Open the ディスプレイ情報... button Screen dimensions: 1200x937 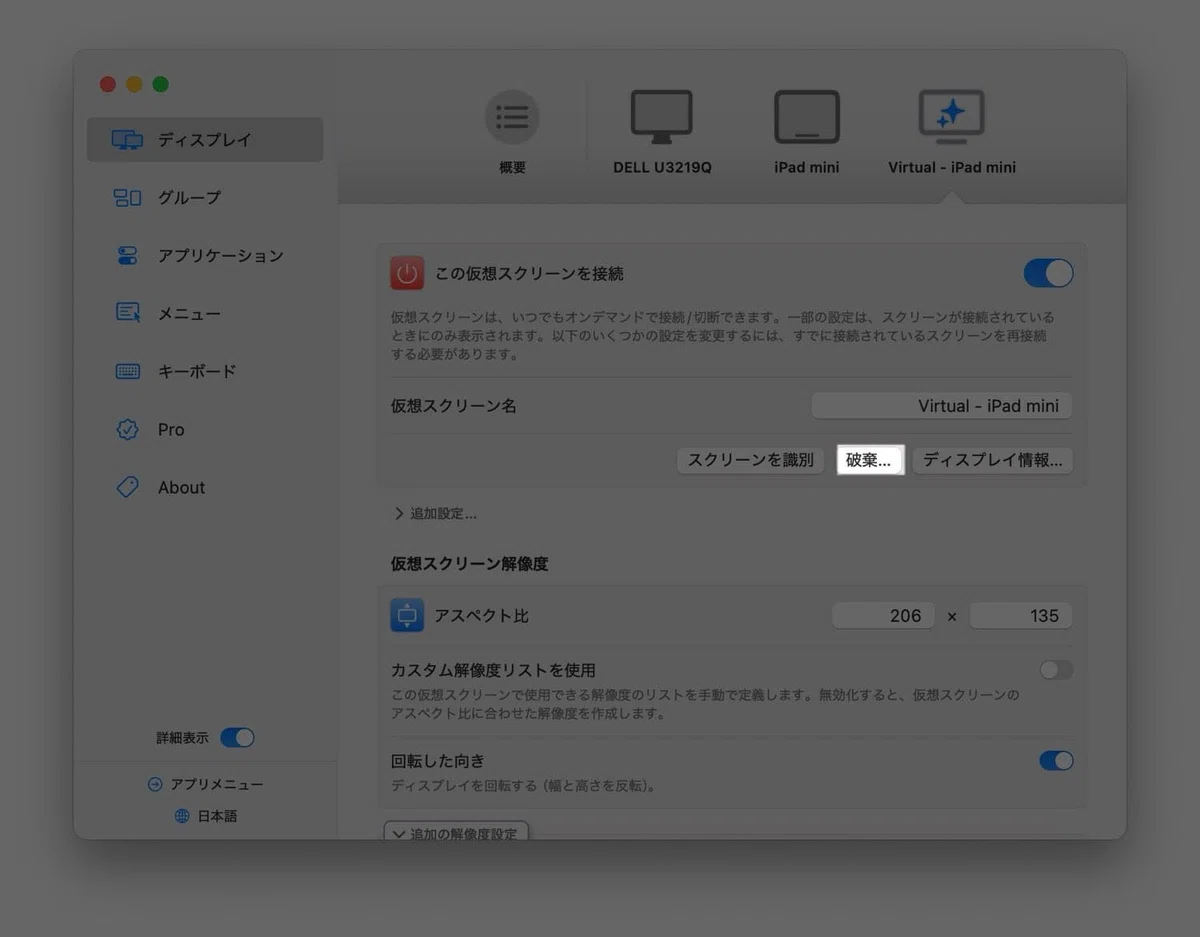pyautogui.click(x=993, y=461)
